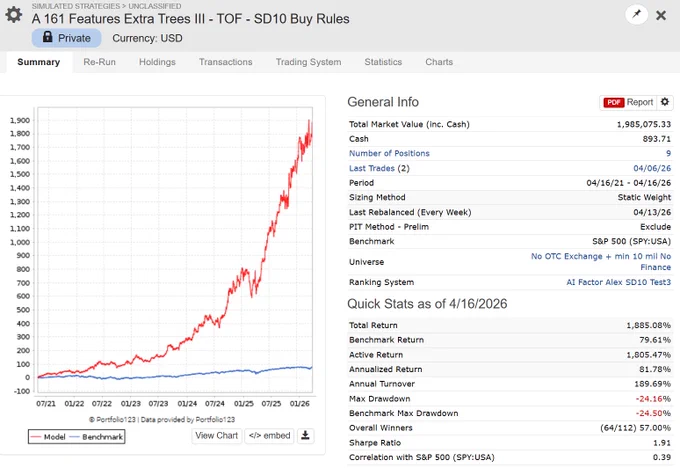This screenshot has height=468, width=680.
Task: Select the Cash value 893.71
Action: tap(657, 139)
